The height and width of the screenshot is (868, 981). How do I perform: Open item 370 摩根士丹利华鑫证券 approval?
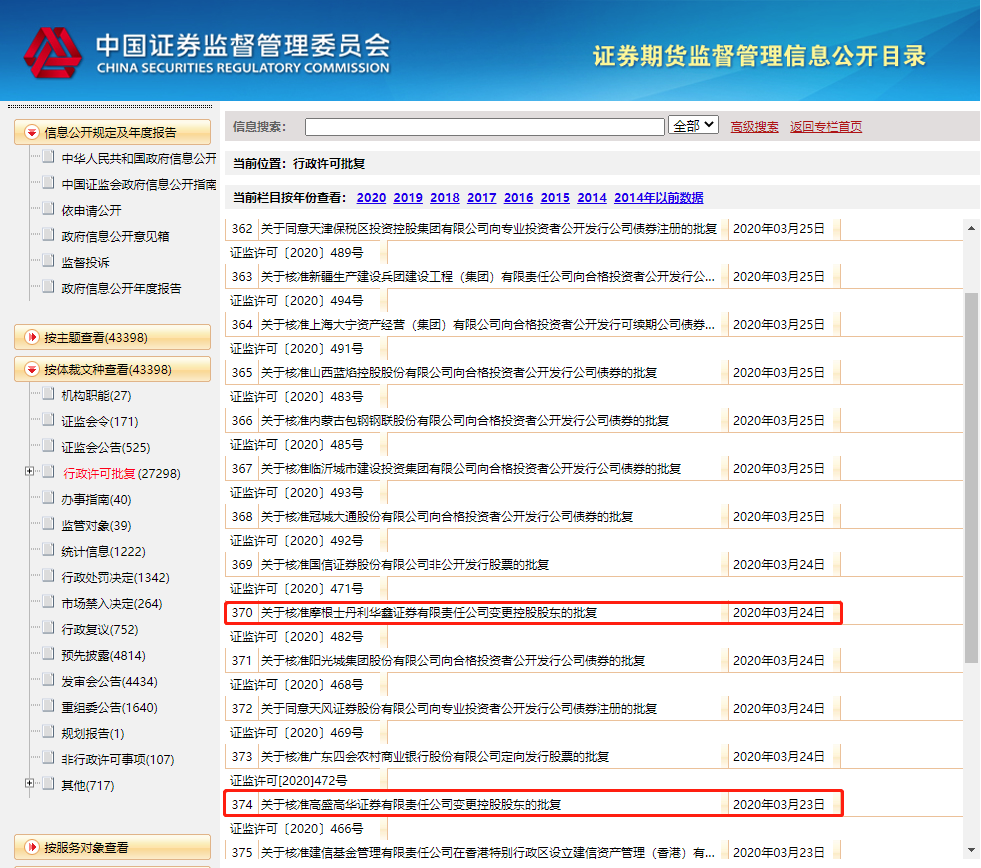[x=429, y=613]
